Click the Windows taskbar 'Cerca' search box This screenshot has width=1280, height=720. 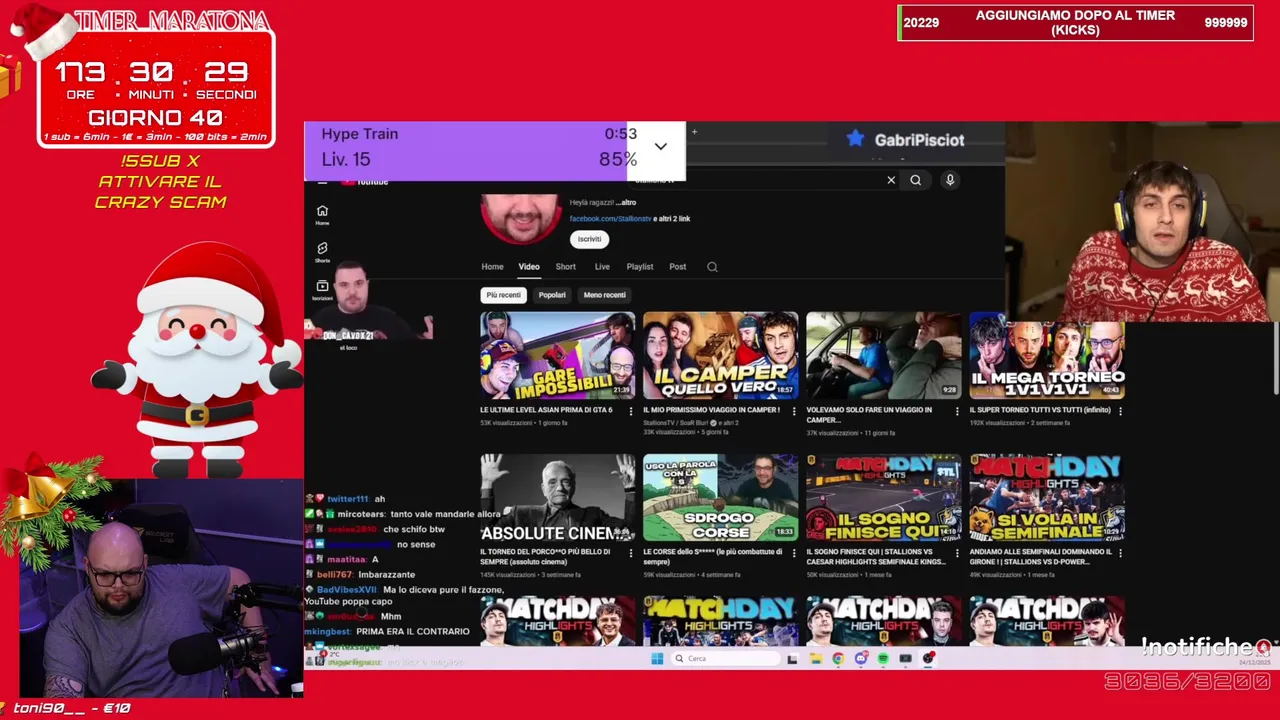point(725,658)
